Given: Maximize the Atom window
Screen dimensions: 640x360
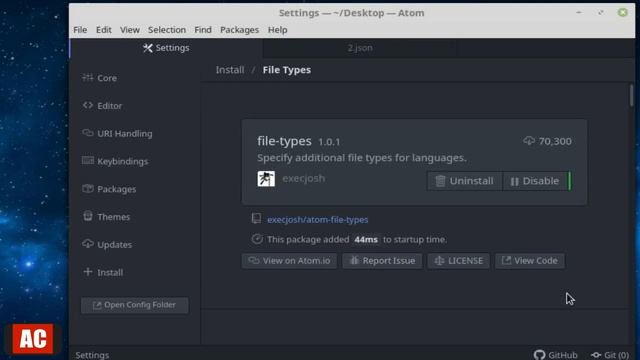Looking at the screenshot, I should pos(601,13).
